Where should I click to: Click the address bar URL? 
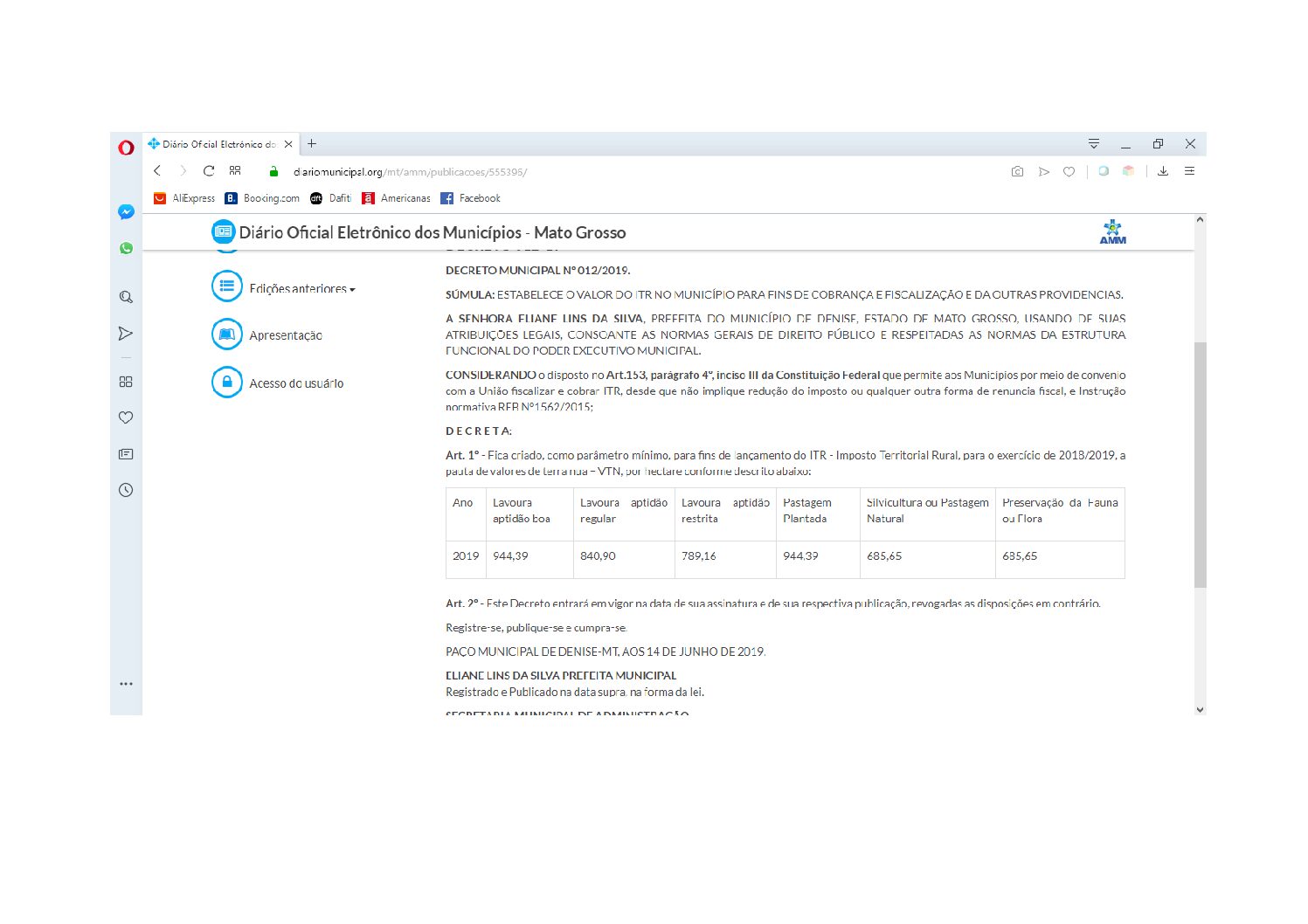click(410, 172)
